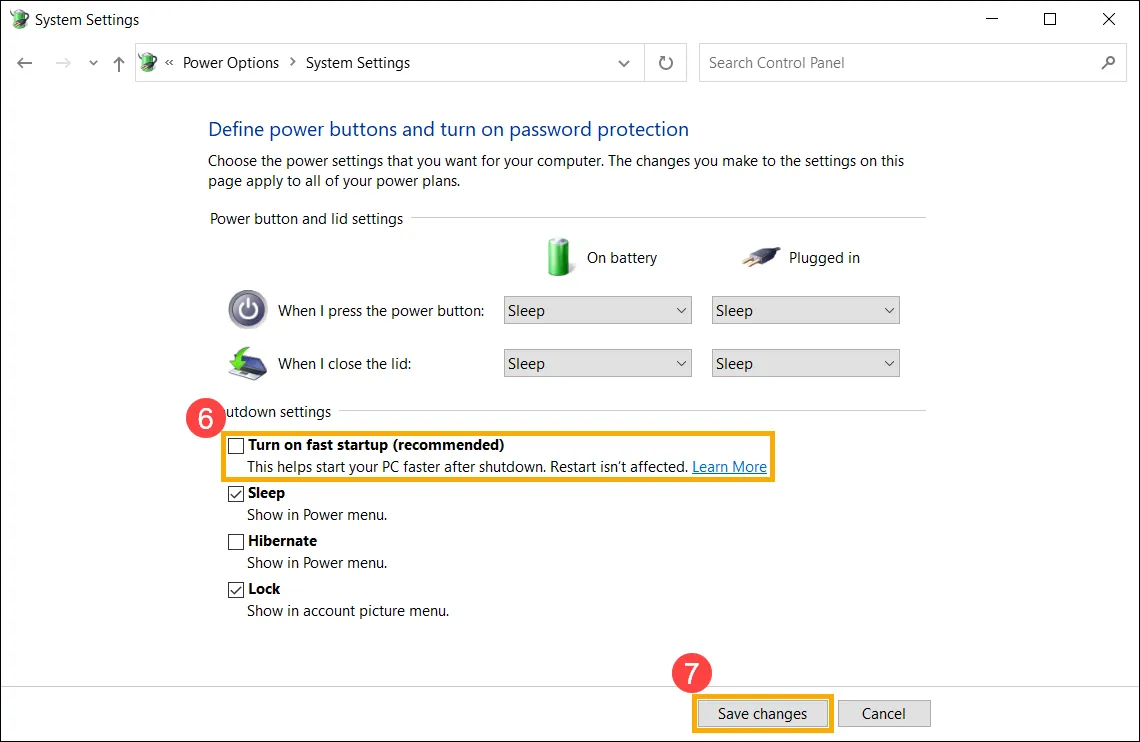Refresh the System Settings page
The image size is (1140, 742).
click(665, 62)
